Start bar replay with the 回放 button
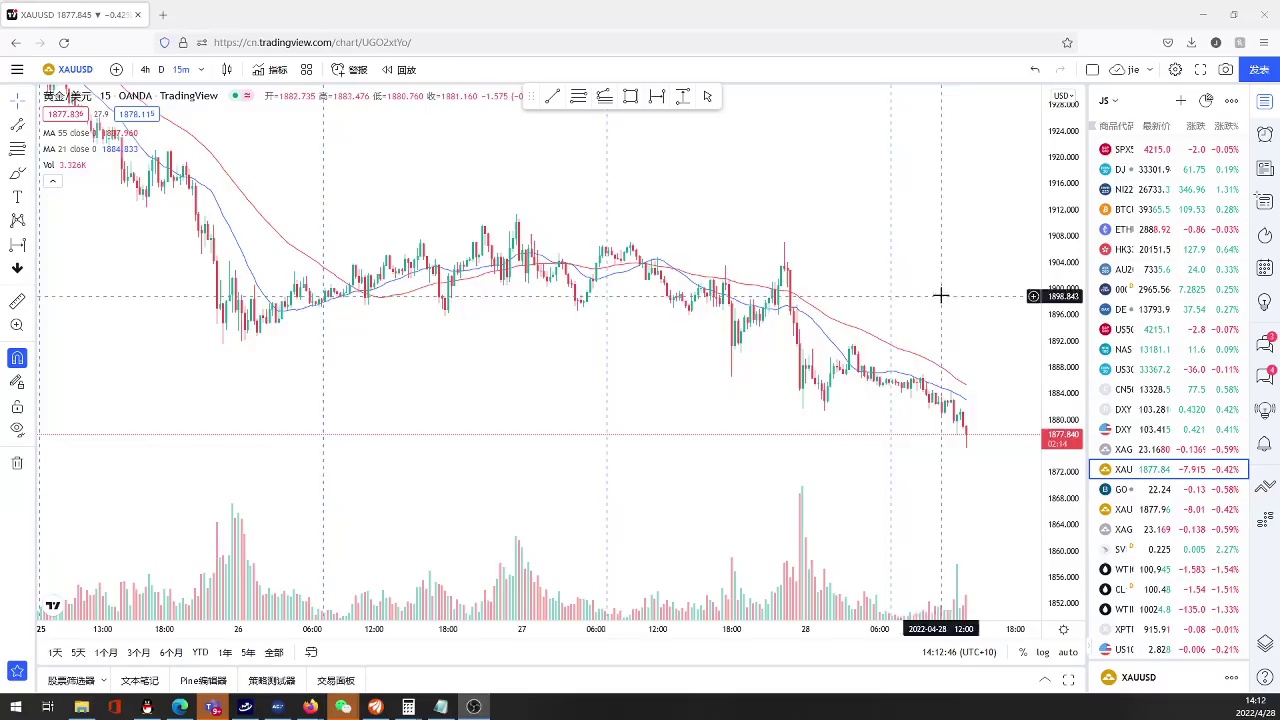The height and width of the screenshot is (720, 1280). (399, 70)
